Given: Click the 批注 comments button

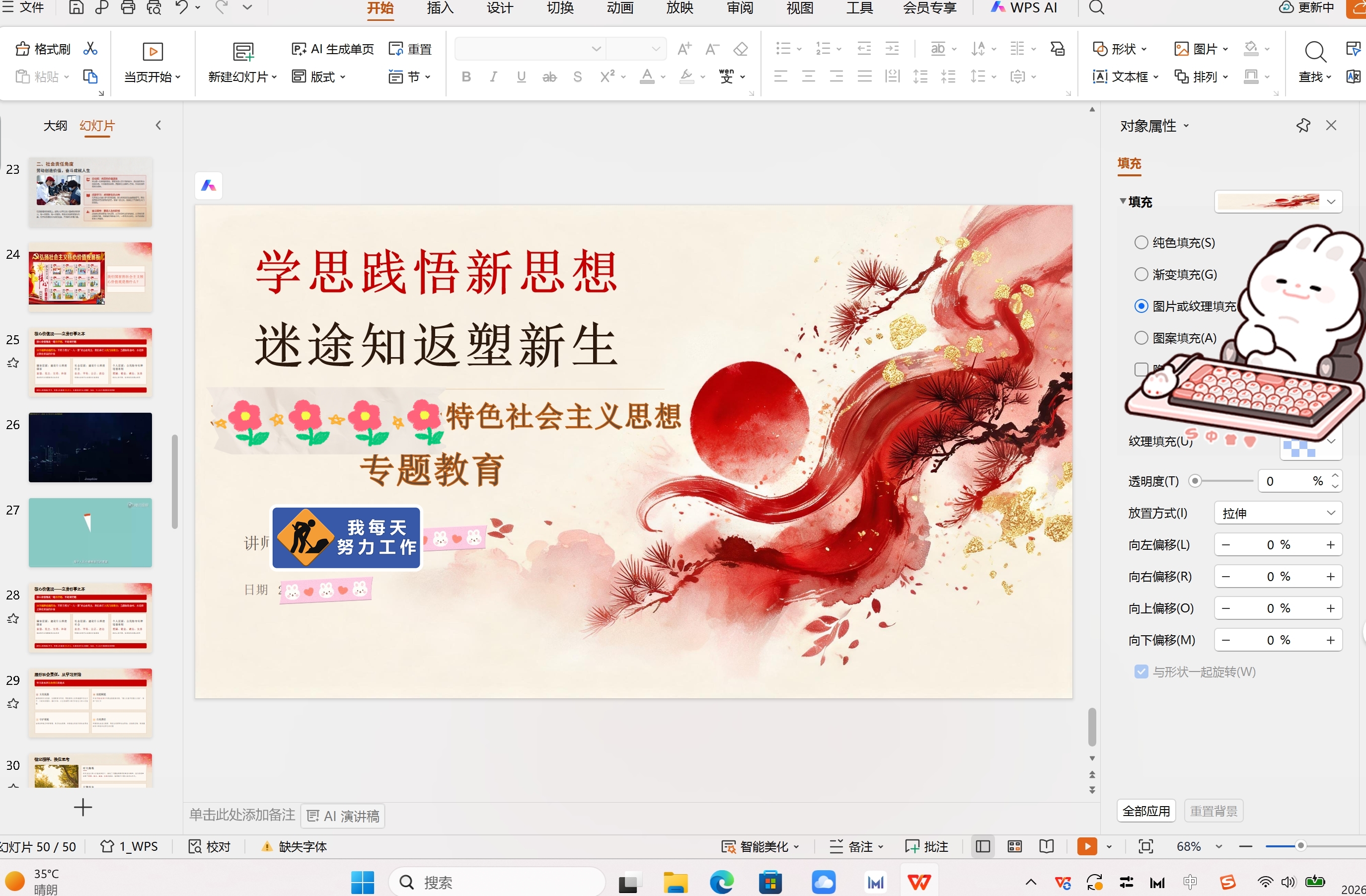Looking at the screenshot, I should click(926, 846).
